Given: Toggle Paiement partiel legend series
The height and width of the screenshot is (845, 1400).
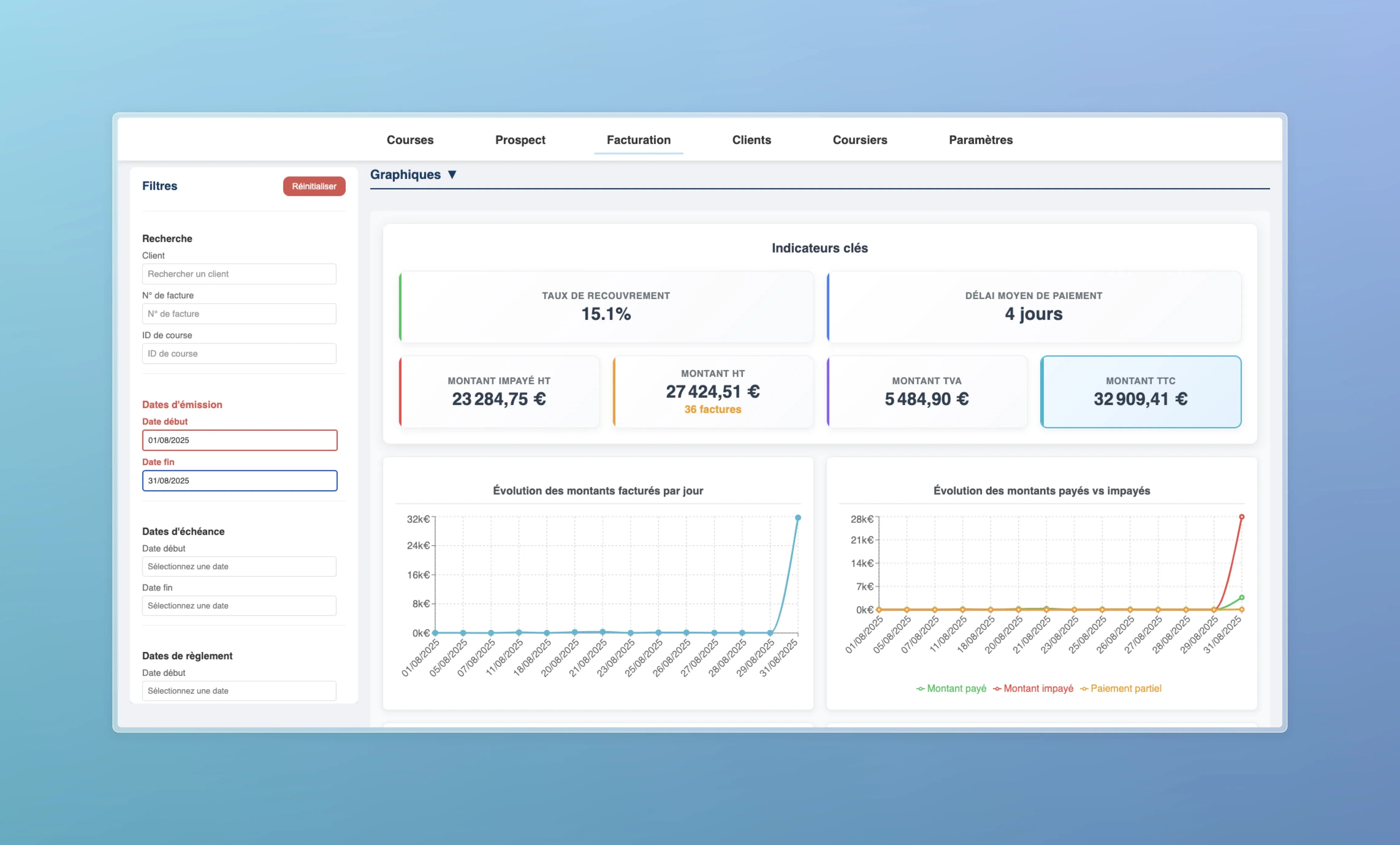Looking at the screenshot, I should pyautogui.click(x=1120, y=688).
